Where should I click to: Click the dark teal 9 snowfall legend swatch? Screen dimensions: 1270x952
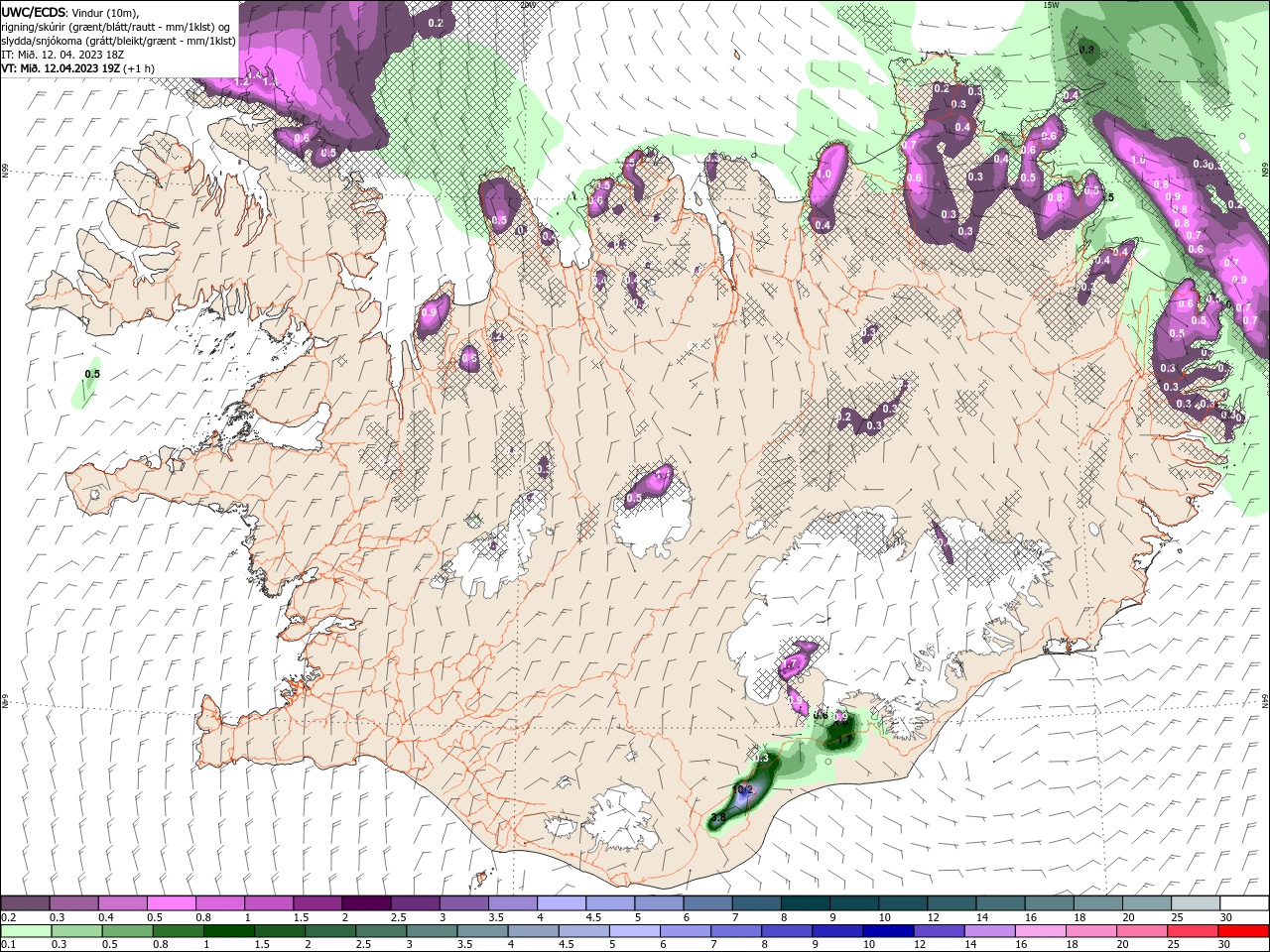point(854,903)
